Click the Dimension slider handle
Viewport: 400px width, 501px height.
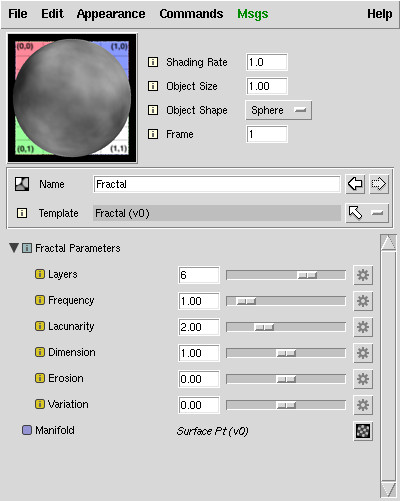tap(286, 353)
